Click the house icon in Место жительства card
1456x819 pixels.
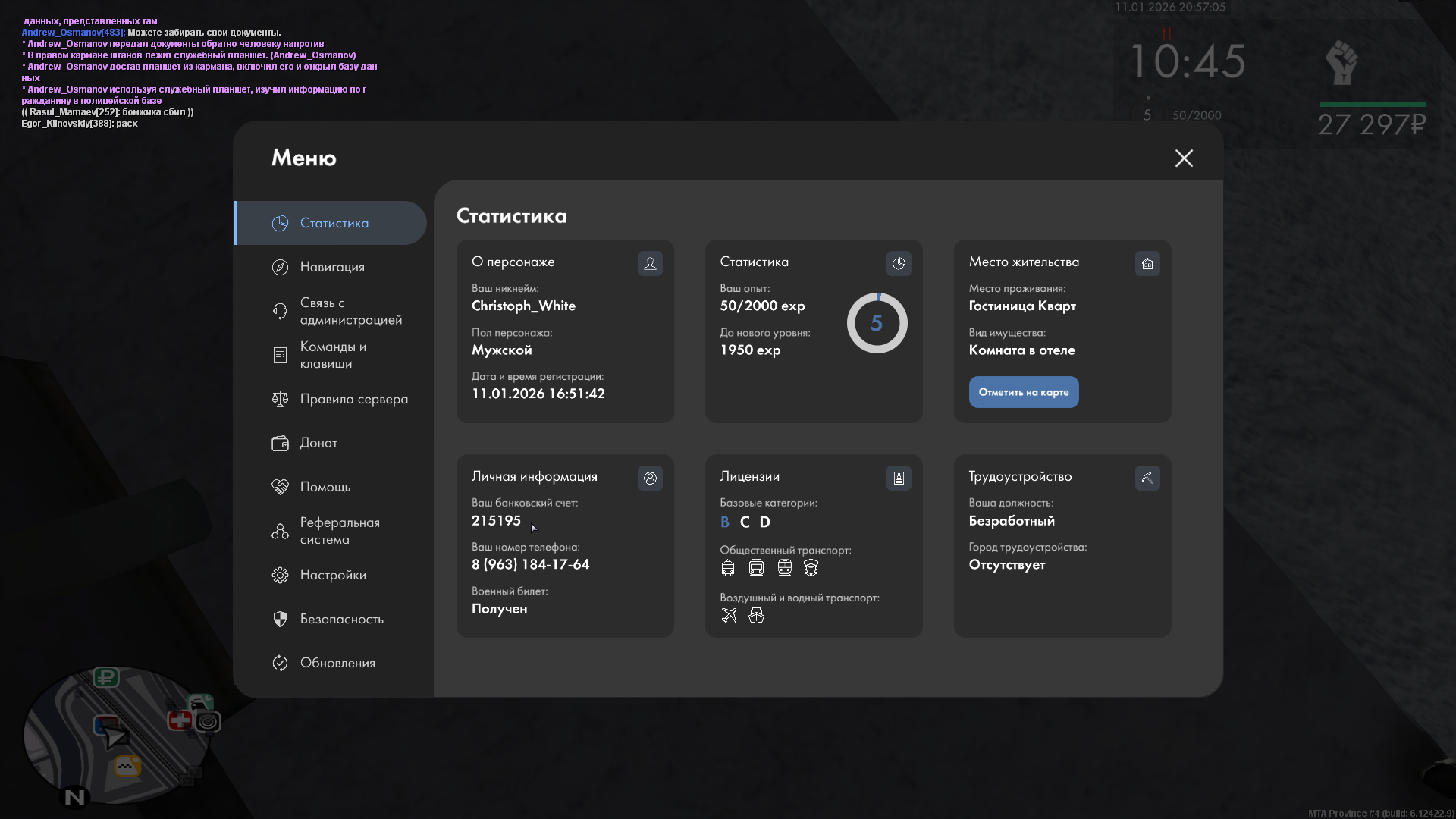click(1147, 263)
